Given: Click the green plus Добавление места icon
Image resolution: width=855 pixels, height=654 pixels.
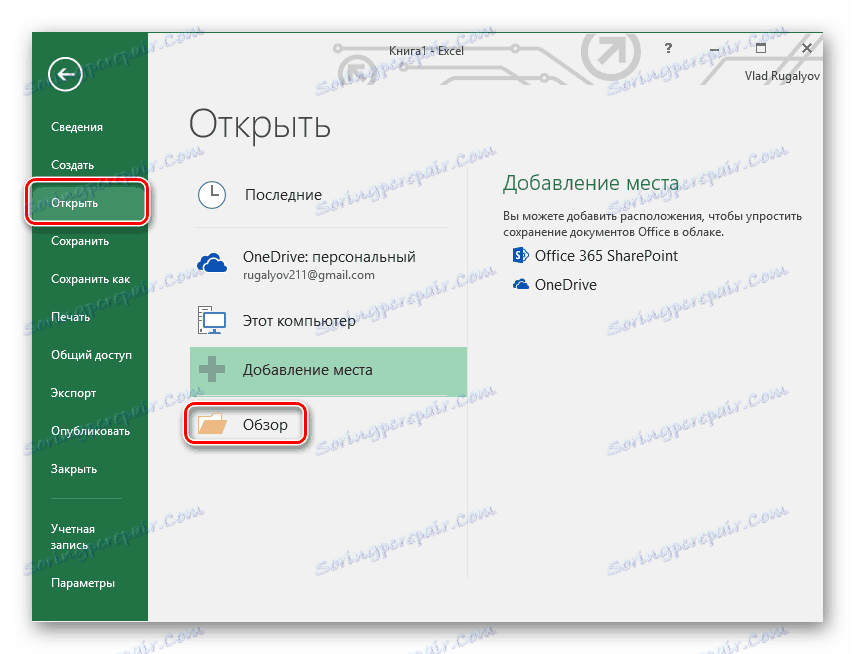Looking at the screenshot, I should [212, 369].
